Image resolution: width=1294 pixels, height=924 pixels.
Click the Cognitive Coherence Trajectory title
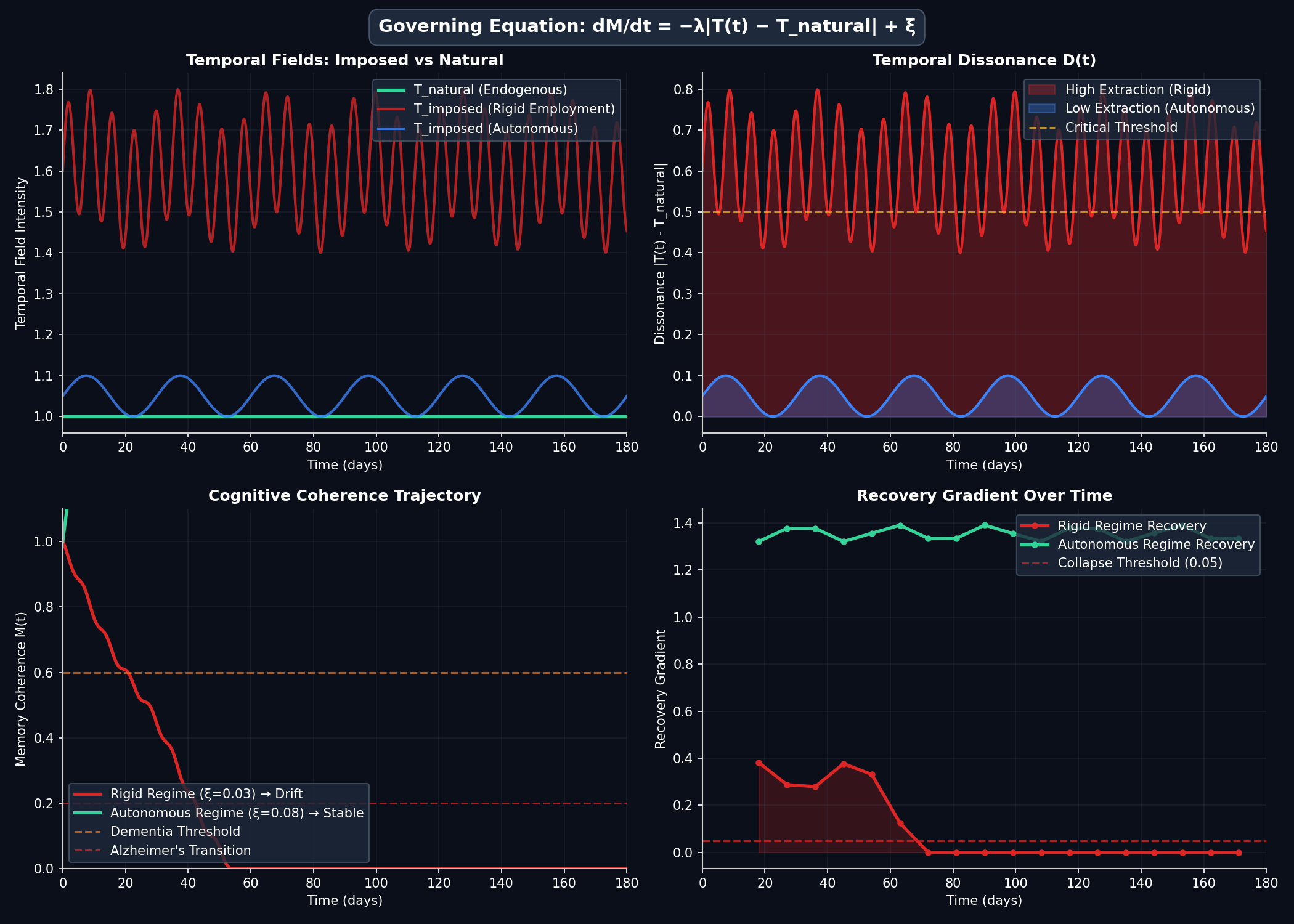pos(344,496)
